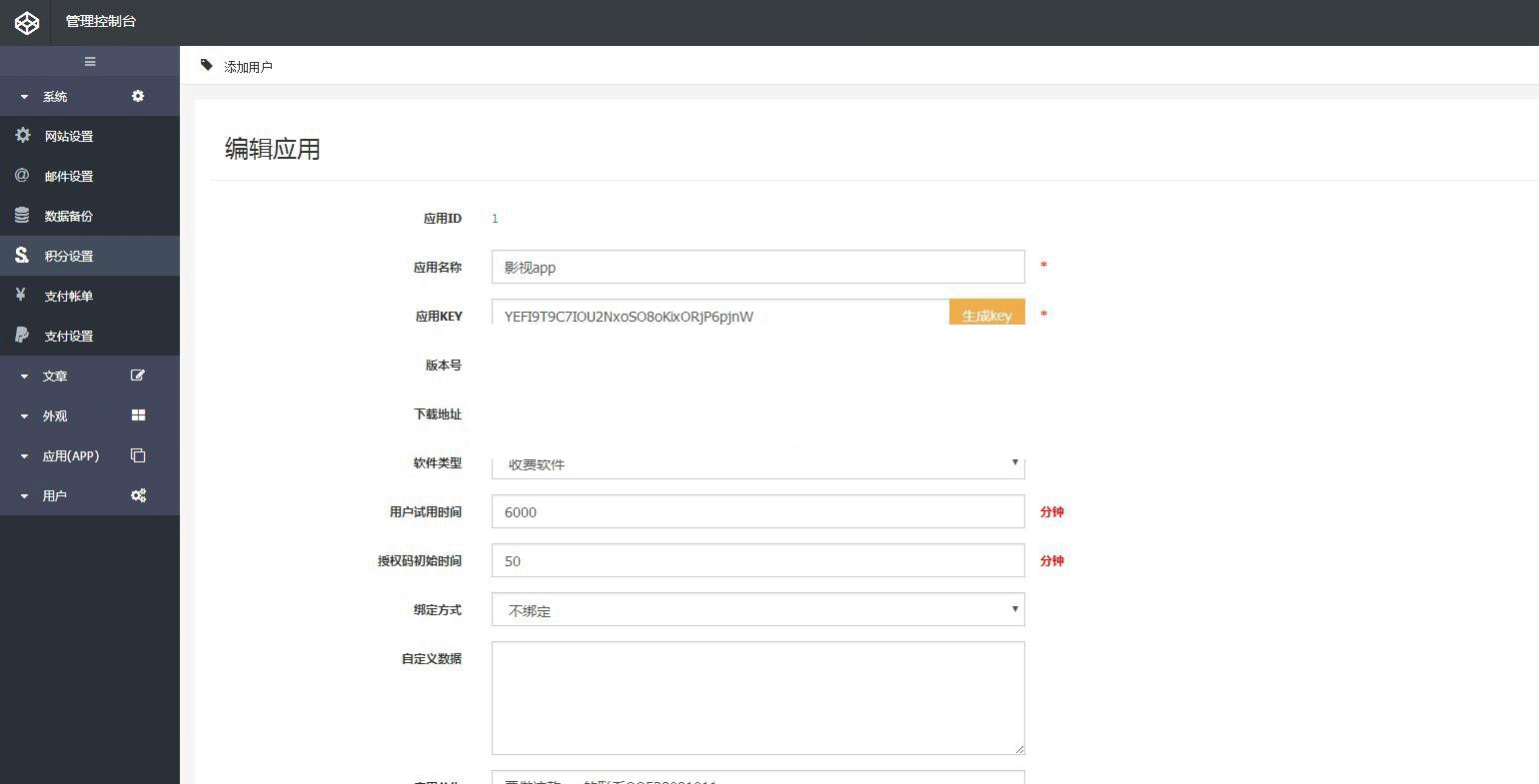
Task: Expand the 应用(APP) menu caret
Action: (24, 456)
